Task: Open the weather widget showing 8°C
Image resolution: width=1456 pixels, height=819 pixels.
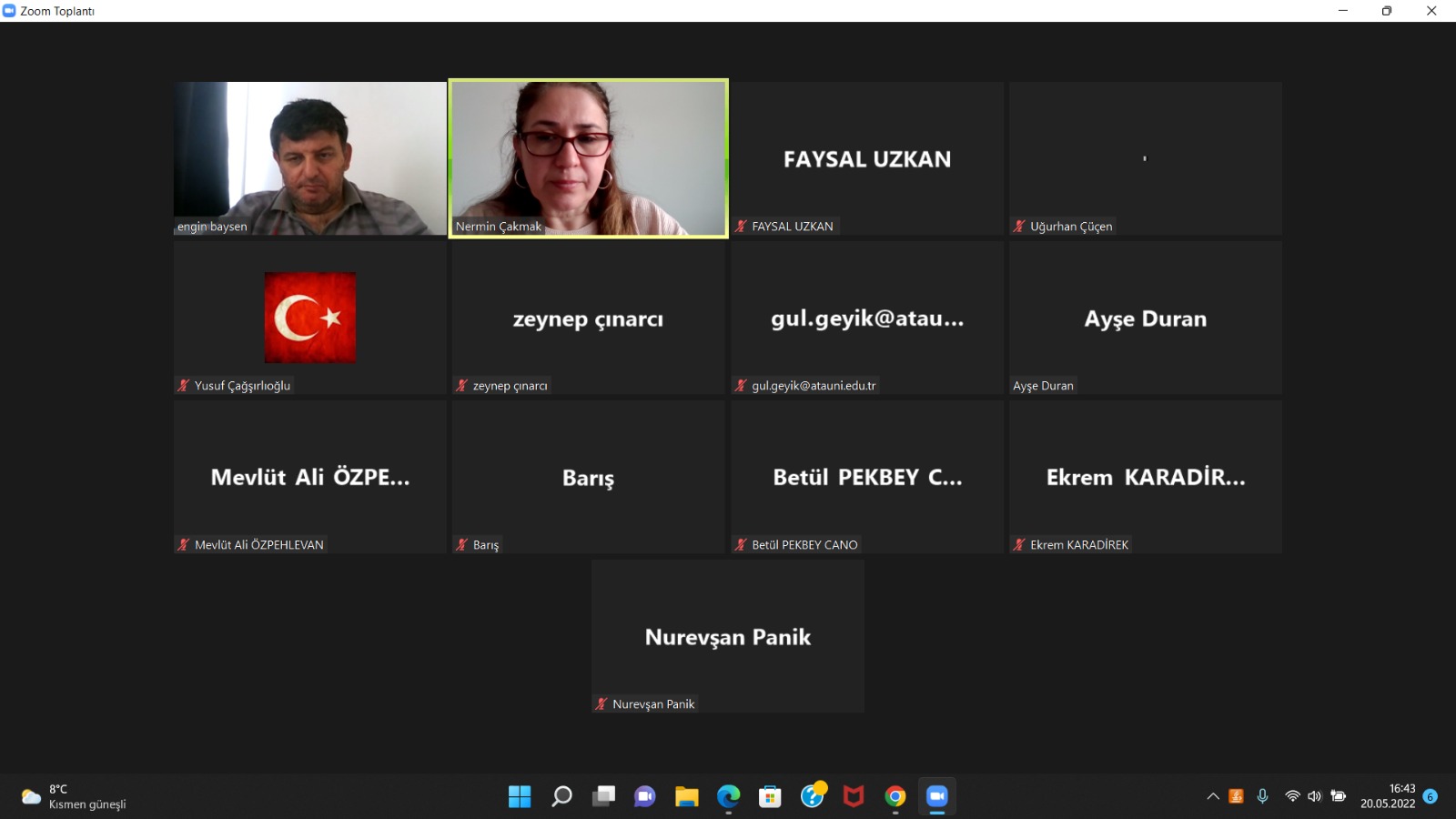Action: (x=73, y=797)
